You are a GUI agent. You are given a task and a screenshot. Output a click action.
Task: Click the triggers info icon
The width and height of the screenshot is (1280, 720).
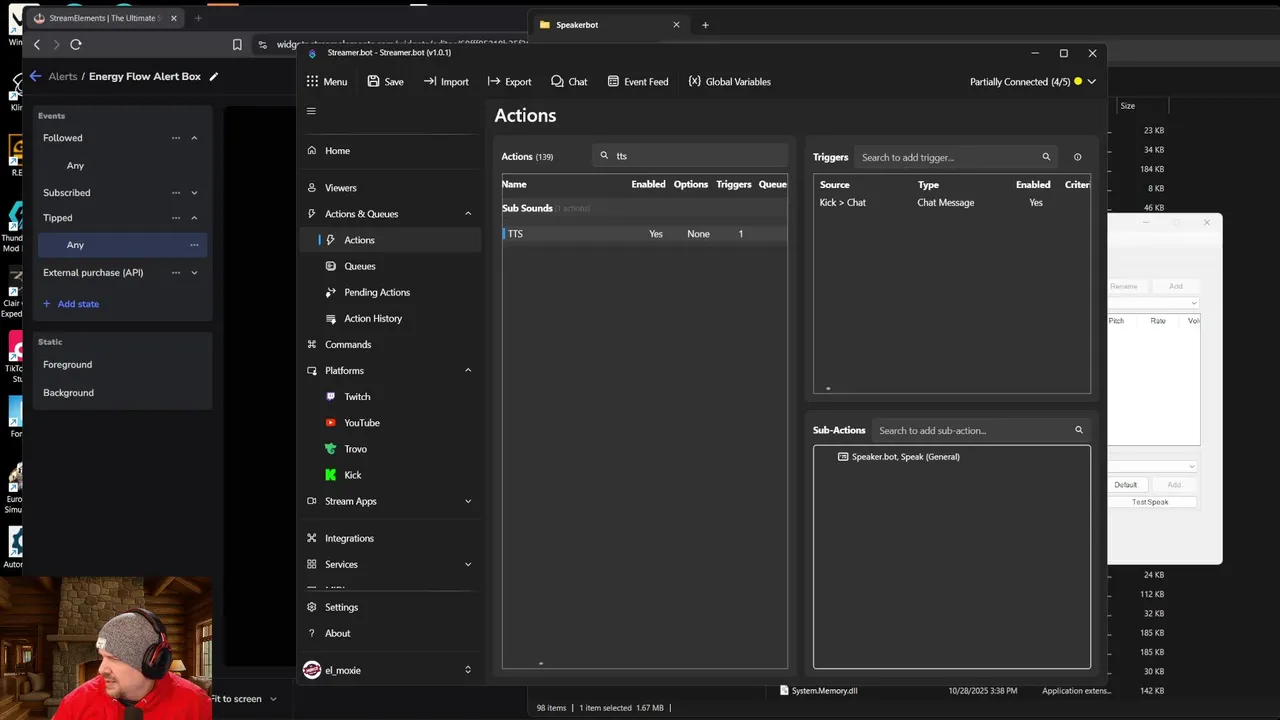[x=1077, y=157]
